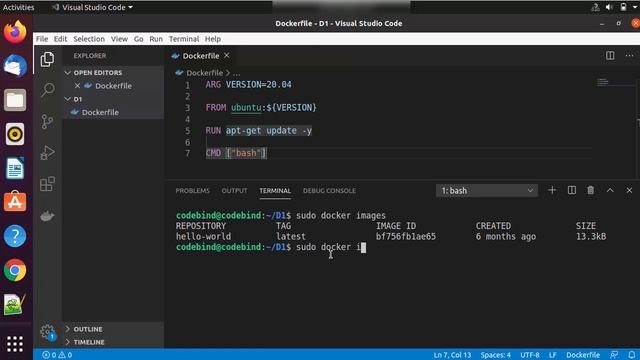
Task: Click the terminal command input line
Action: pyautogui.click(x=271, y=247)
